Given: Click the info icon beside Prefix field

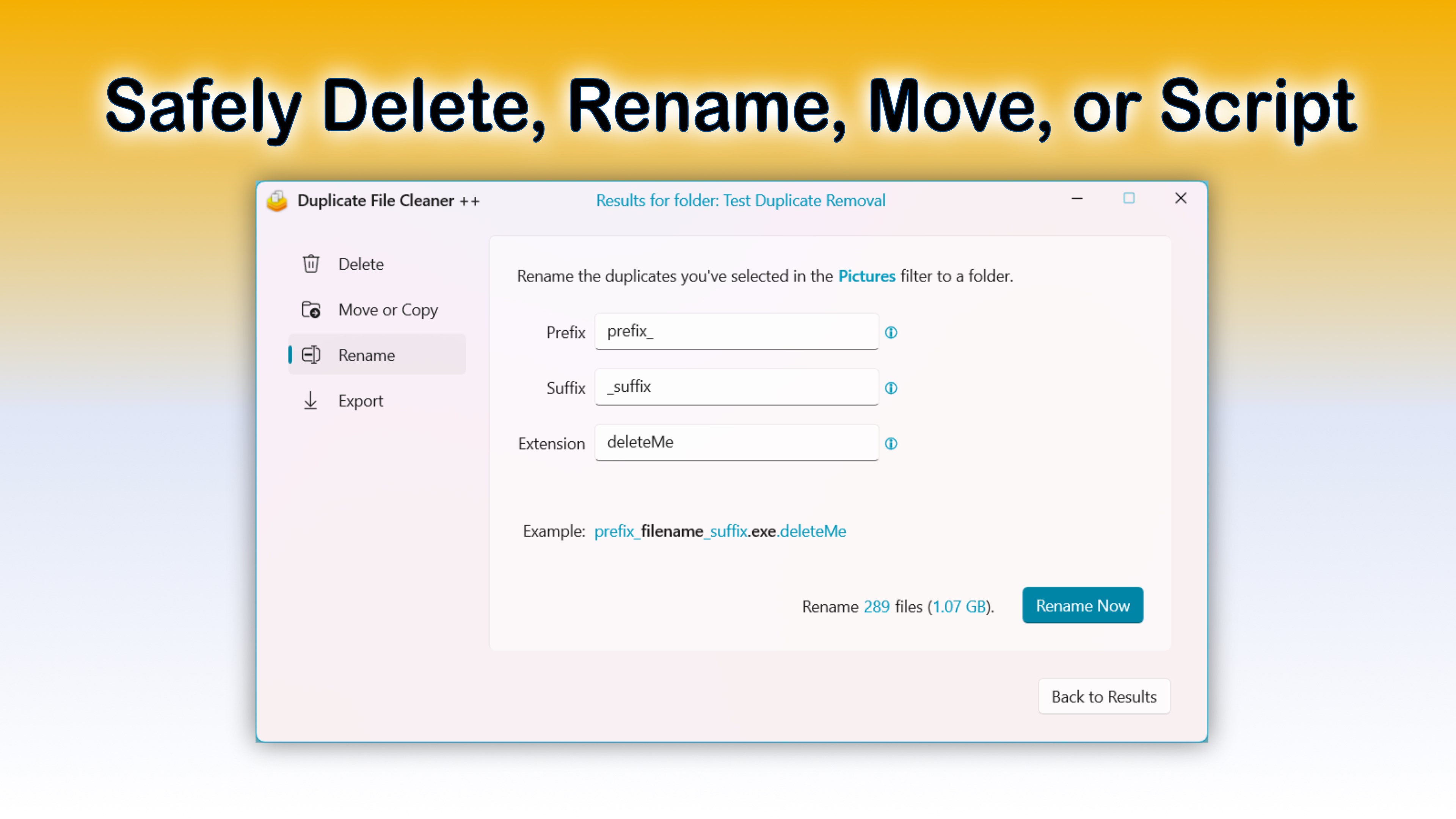Looking at the screenshot, I should tap(891, 333).
